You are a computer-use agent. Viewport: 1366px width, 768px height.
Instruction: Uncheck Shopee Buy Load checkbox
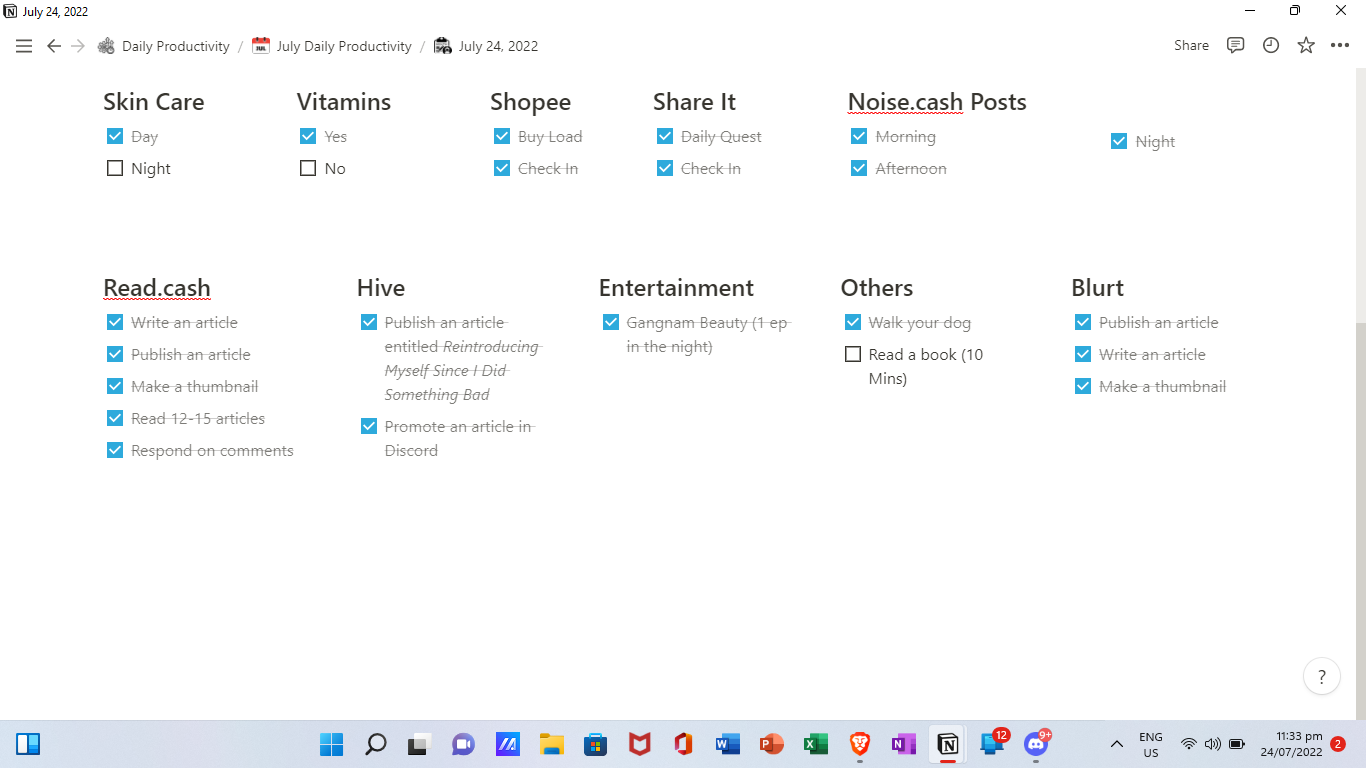point(501,136)
